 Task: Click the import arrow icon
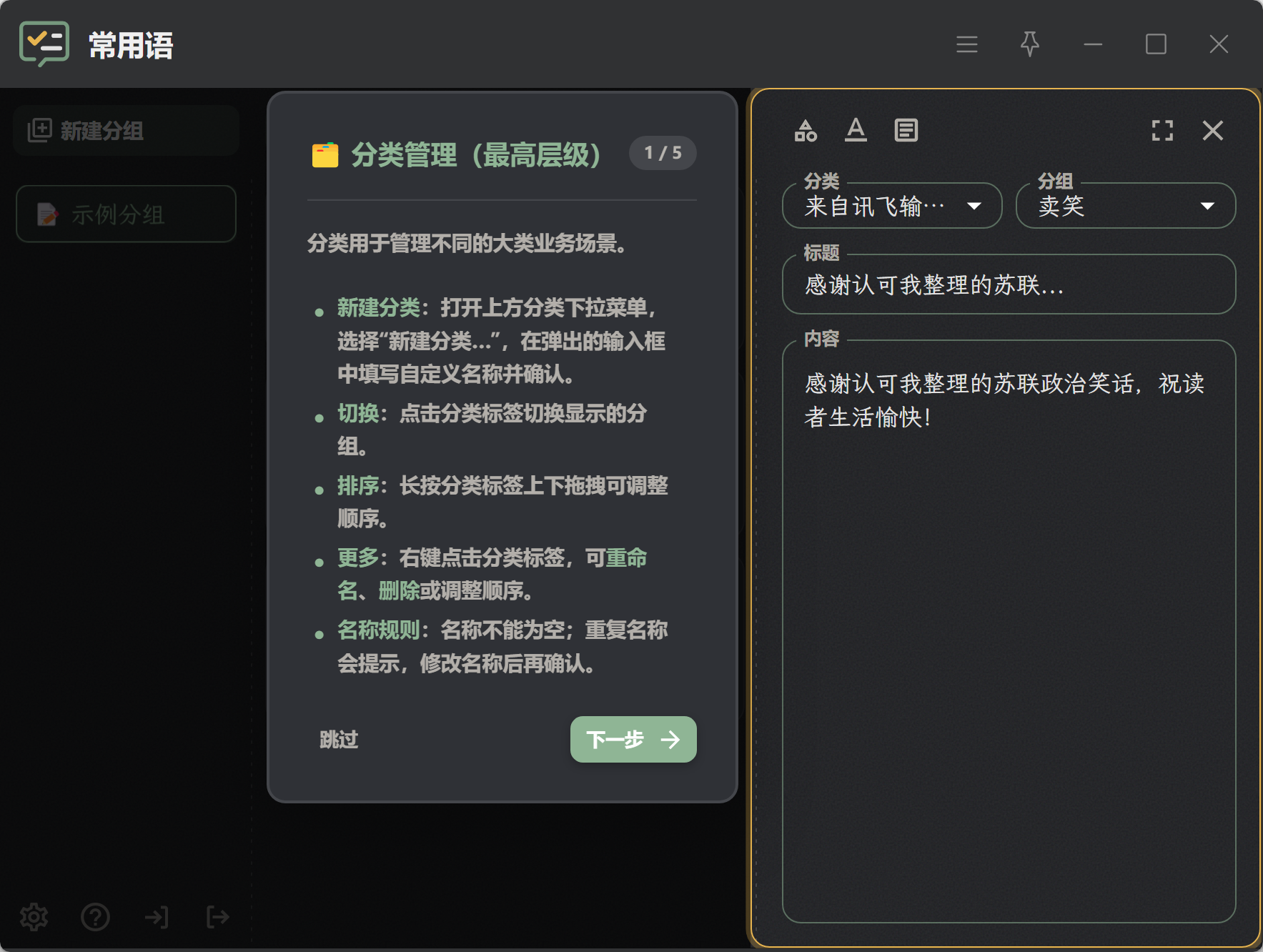pyautogui.click(x=157, y=916)
